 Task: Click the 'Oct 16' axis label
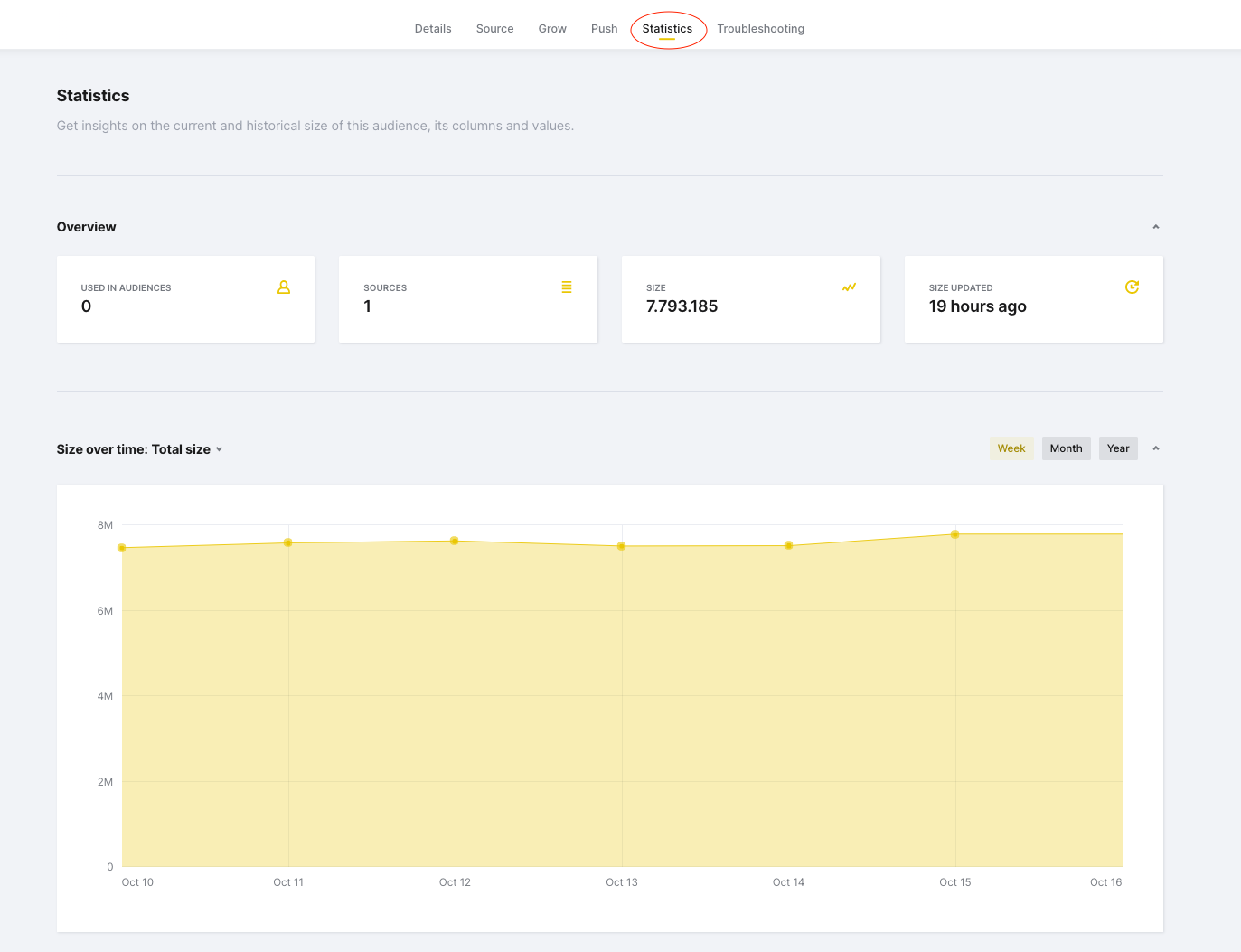coord(1105,882)
